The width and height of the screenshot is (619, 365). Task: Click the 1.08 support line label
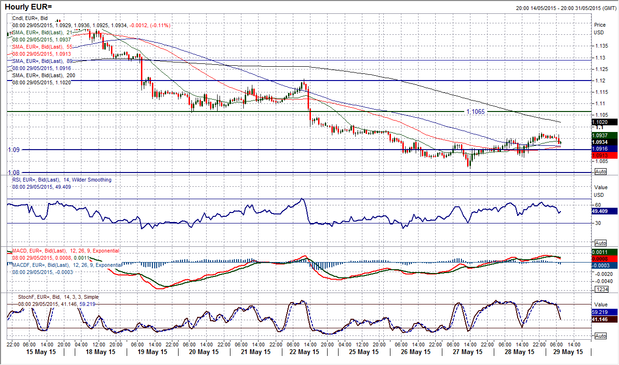pyautogui.click(x=13, y=172)
